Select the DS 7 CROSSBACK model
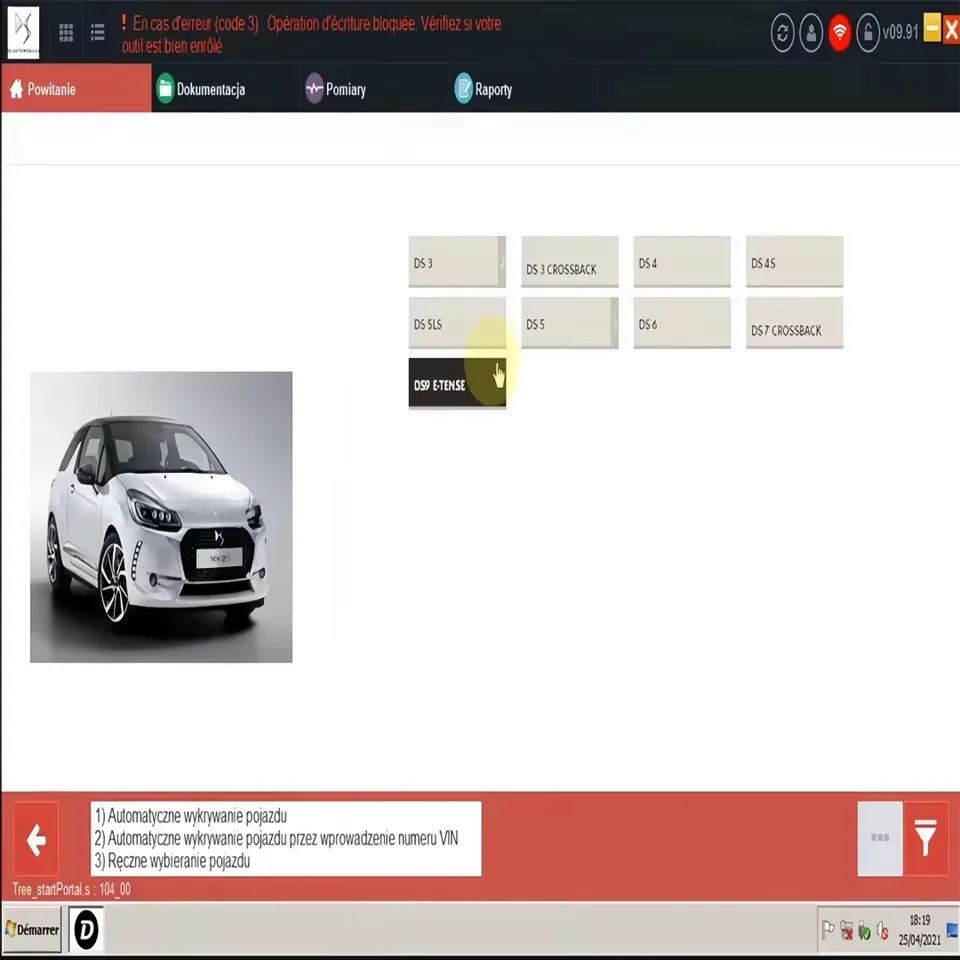Image resolution: width=960 pixels, height=960 pixels. 794,323
